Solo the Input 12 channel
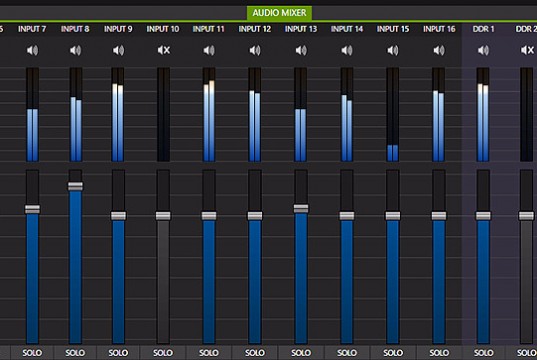The width and height of the screenshot is (537, 360). coord(255,353)
